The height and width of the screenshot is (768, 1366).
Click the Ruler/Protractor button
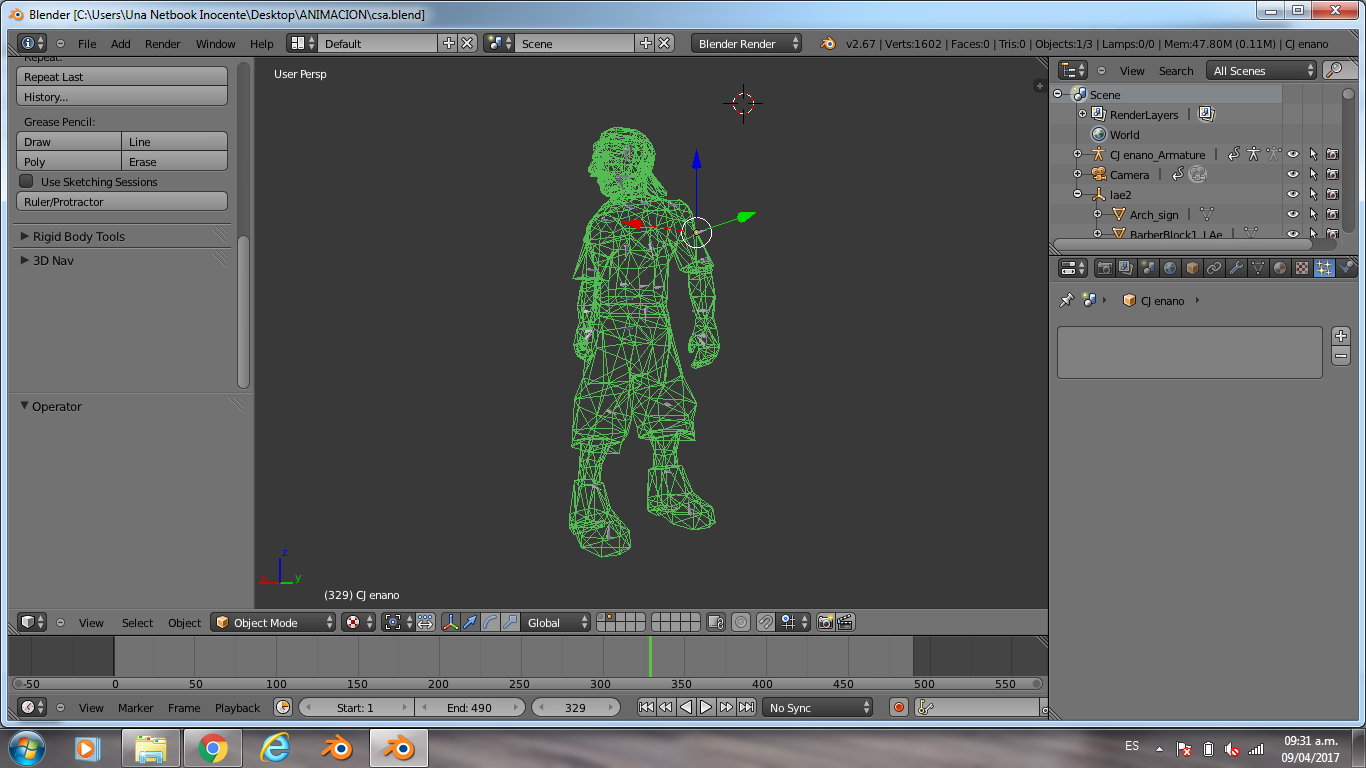(122, 202)
